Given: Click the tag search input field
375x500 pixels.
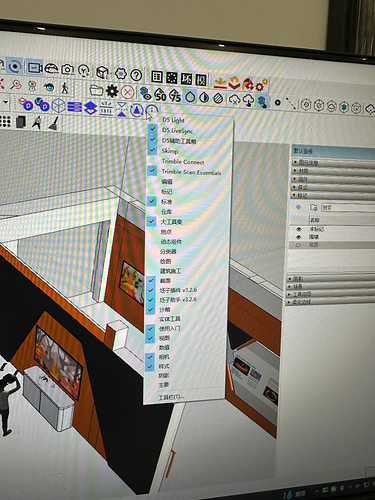Looking at the screenshot, I should tap(348, 207).
